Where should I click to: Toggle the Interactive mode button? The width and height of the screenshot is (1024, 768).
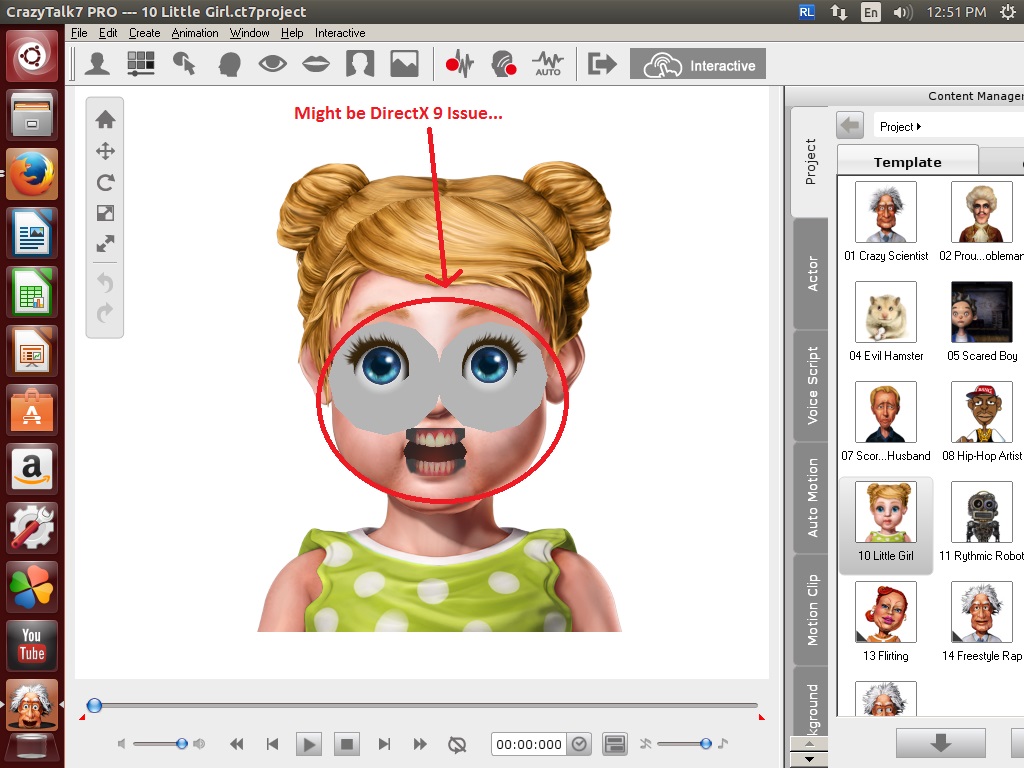(697, 64)
